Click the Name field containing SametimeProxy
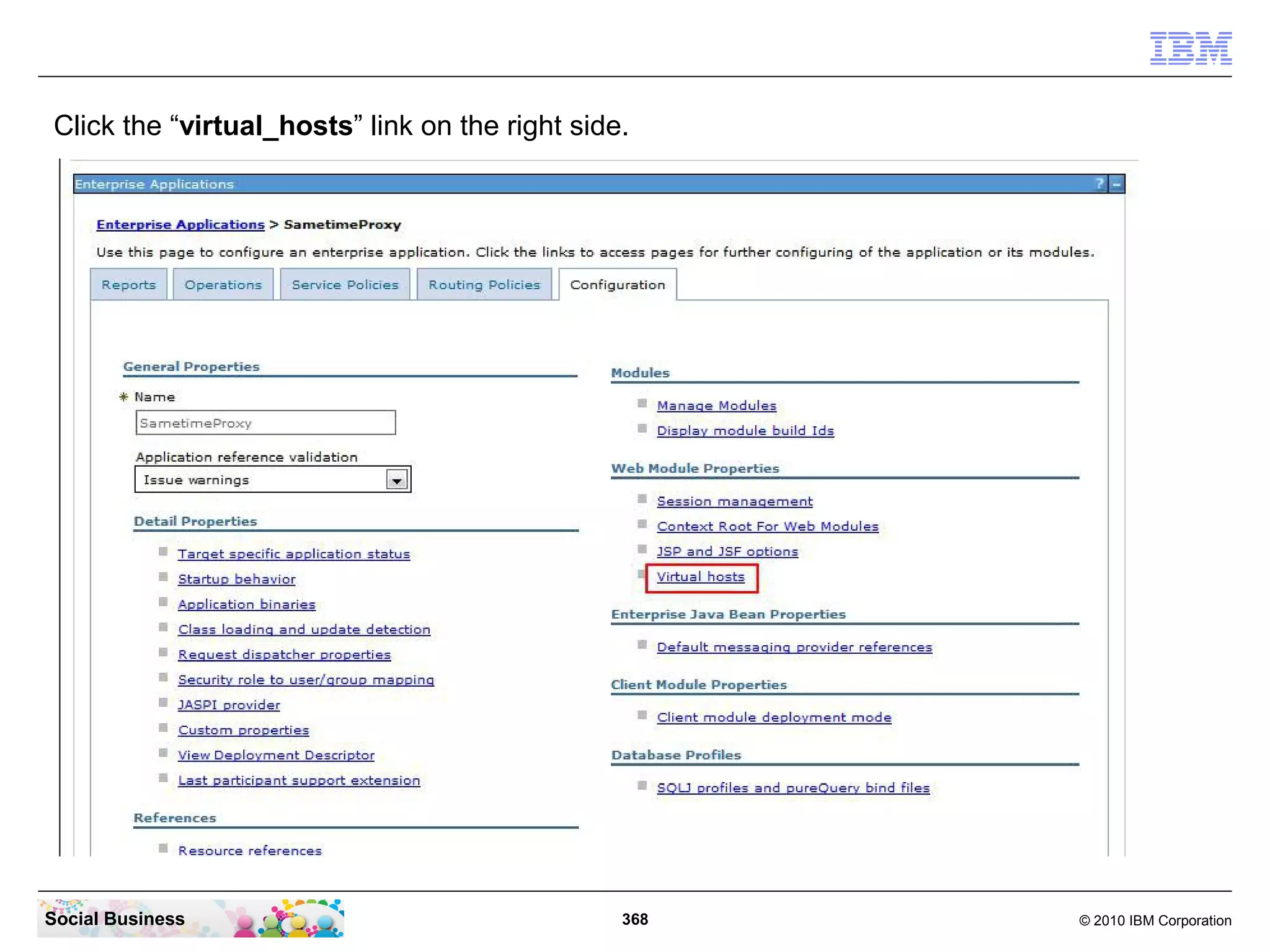 (265, 423)
